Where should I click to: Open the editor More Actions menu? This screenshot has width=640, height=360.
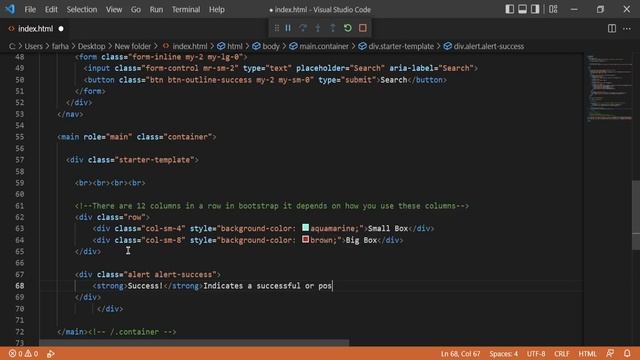627,28
